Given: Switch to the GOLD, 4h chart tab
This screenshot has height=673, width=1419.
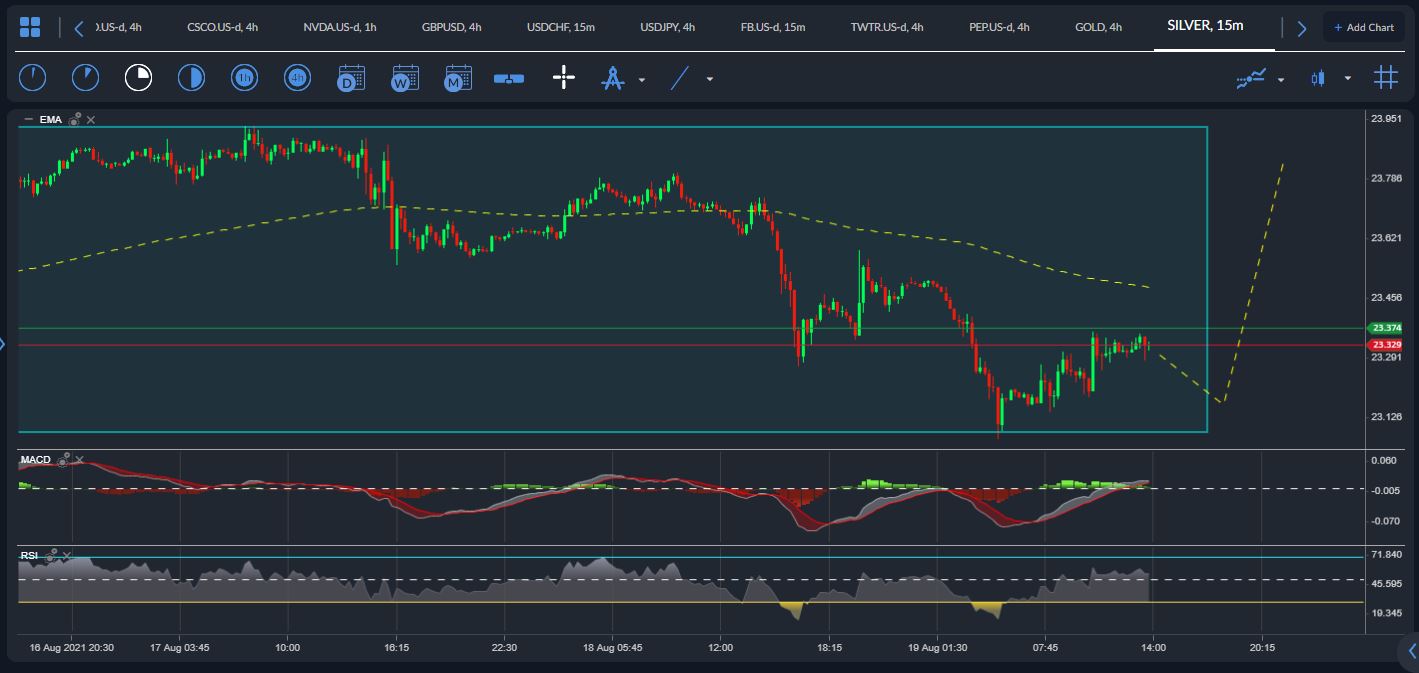Looking at the screenshot, I should [1097, 27].
